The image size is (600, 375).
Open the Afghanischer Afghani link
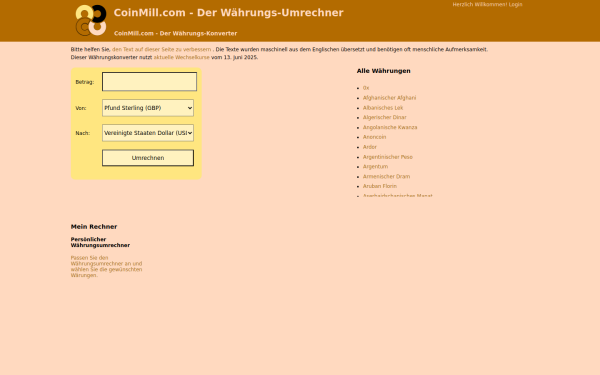389,98
